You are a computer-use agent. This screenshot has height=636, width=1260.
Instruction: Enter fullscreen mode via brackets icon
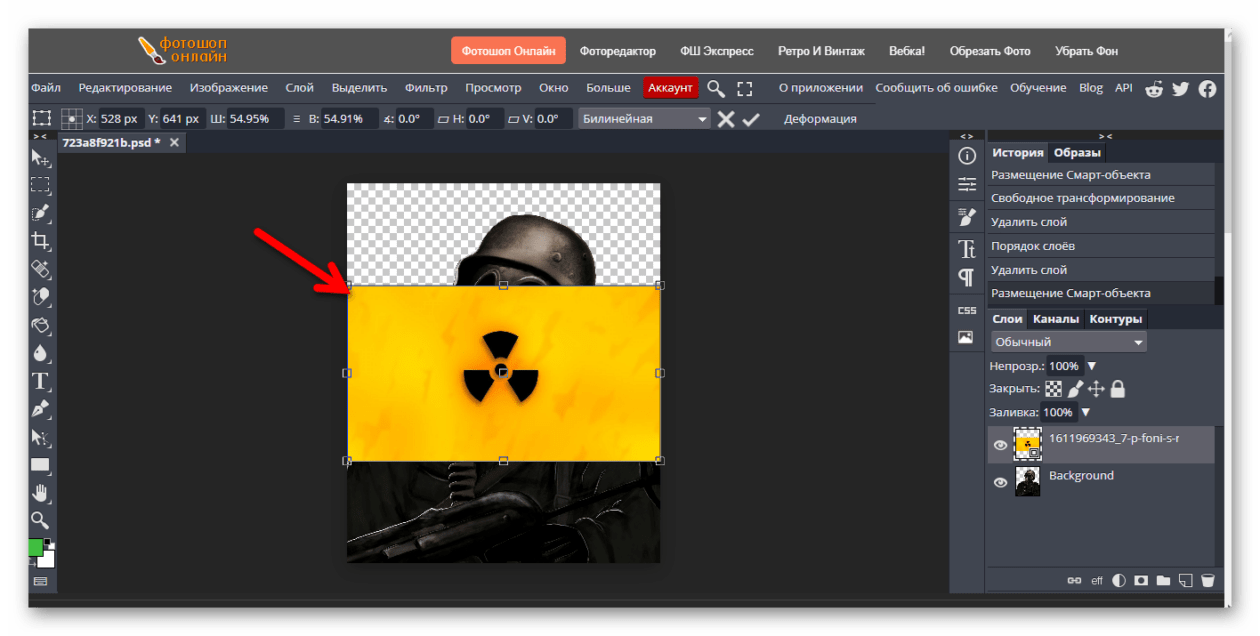pyautogui.click(x=744, y=88)
